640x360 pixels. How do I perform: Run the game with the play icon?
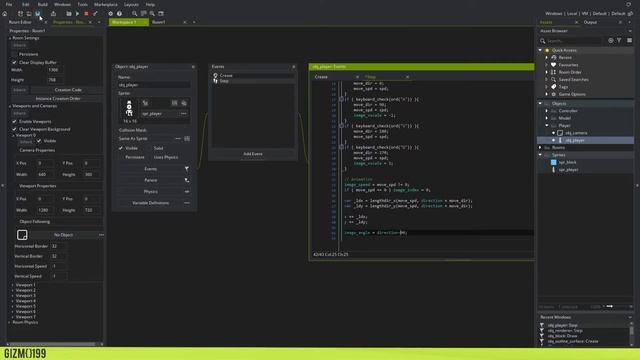[x=77, y=14]
